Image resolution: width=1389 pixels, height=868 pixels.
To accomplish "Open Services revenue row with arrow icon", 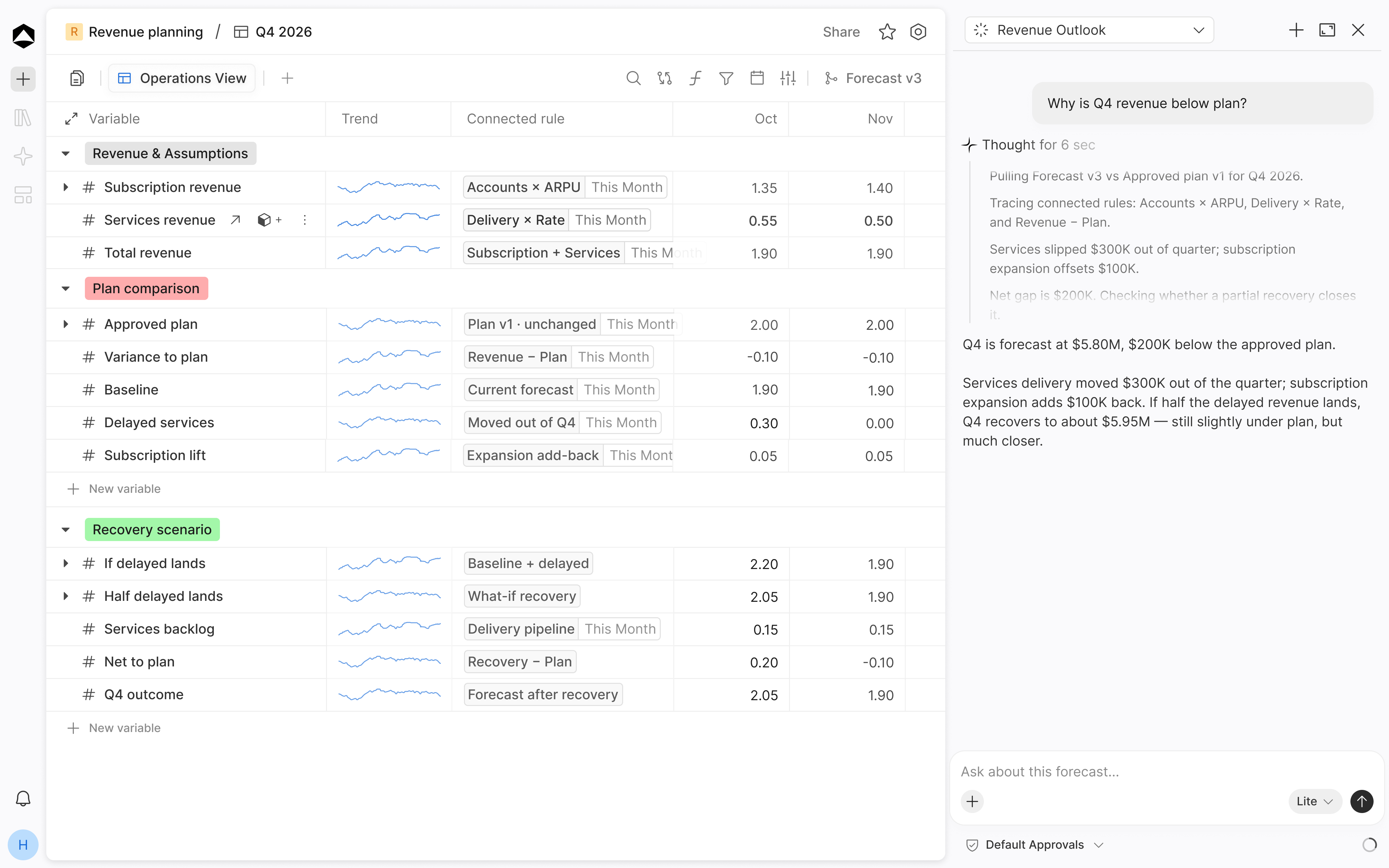I will (235, 220).
